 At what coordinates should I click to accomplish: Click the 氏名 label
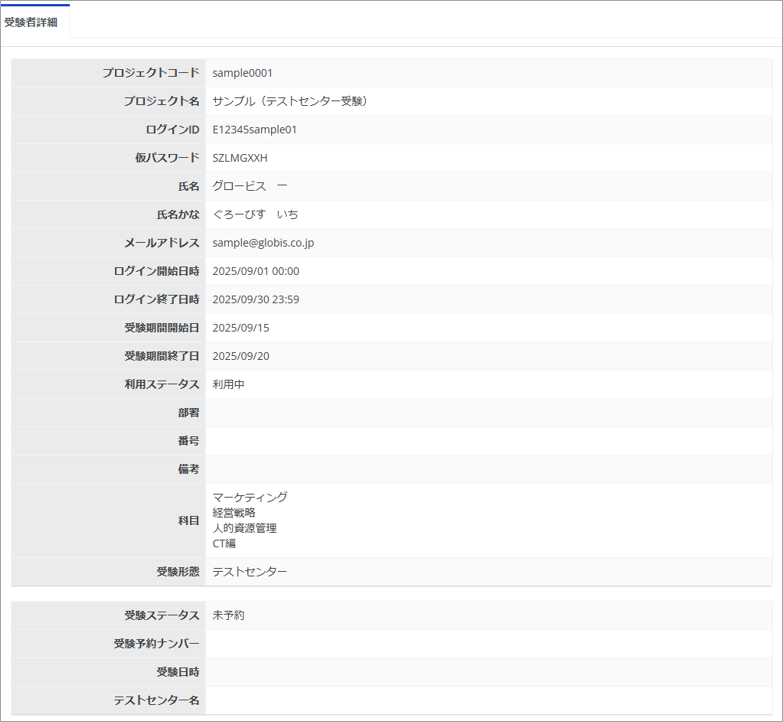tap(189, 186)
